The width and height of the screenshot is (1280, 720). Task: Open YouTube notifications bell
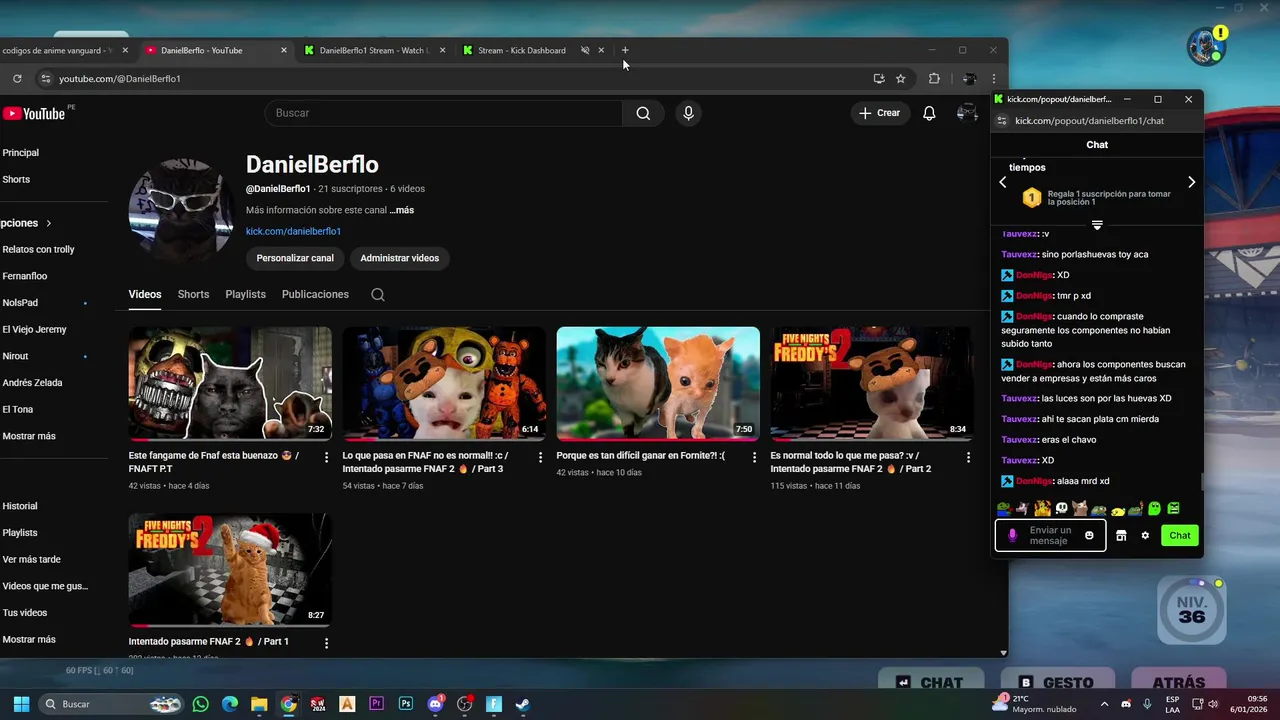(929, 113)
